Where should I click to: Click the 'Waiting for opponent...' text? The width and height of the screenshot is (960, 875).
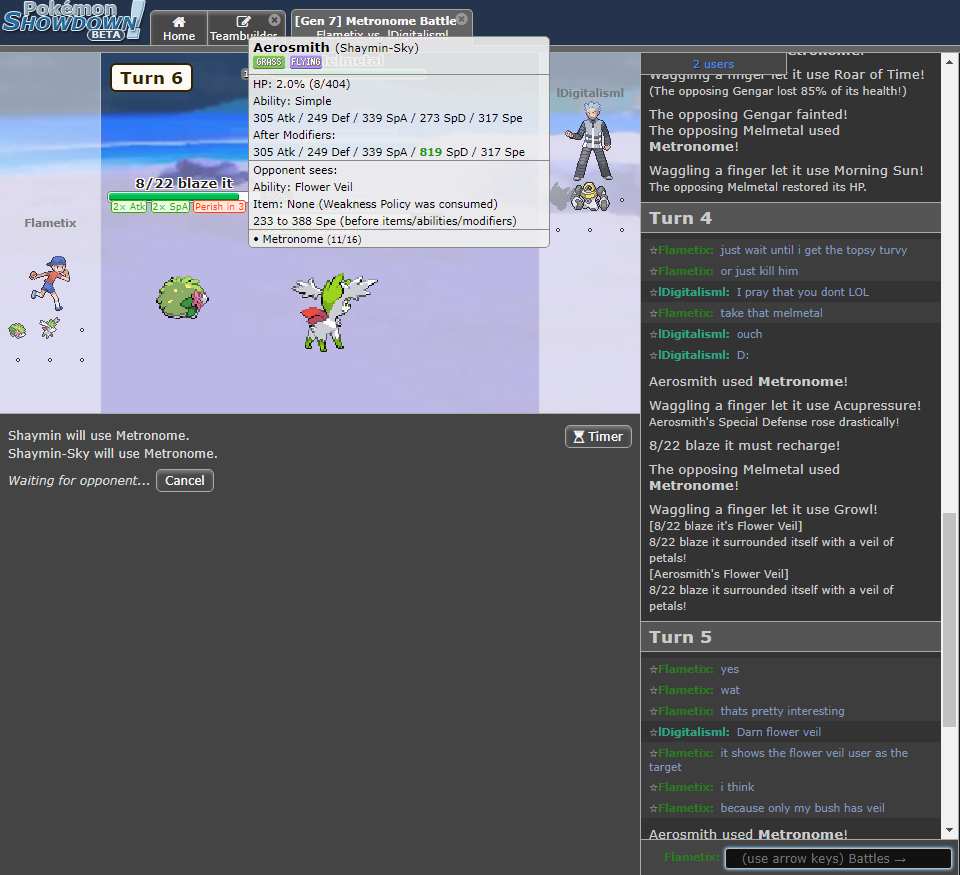[x=79, y=481]
